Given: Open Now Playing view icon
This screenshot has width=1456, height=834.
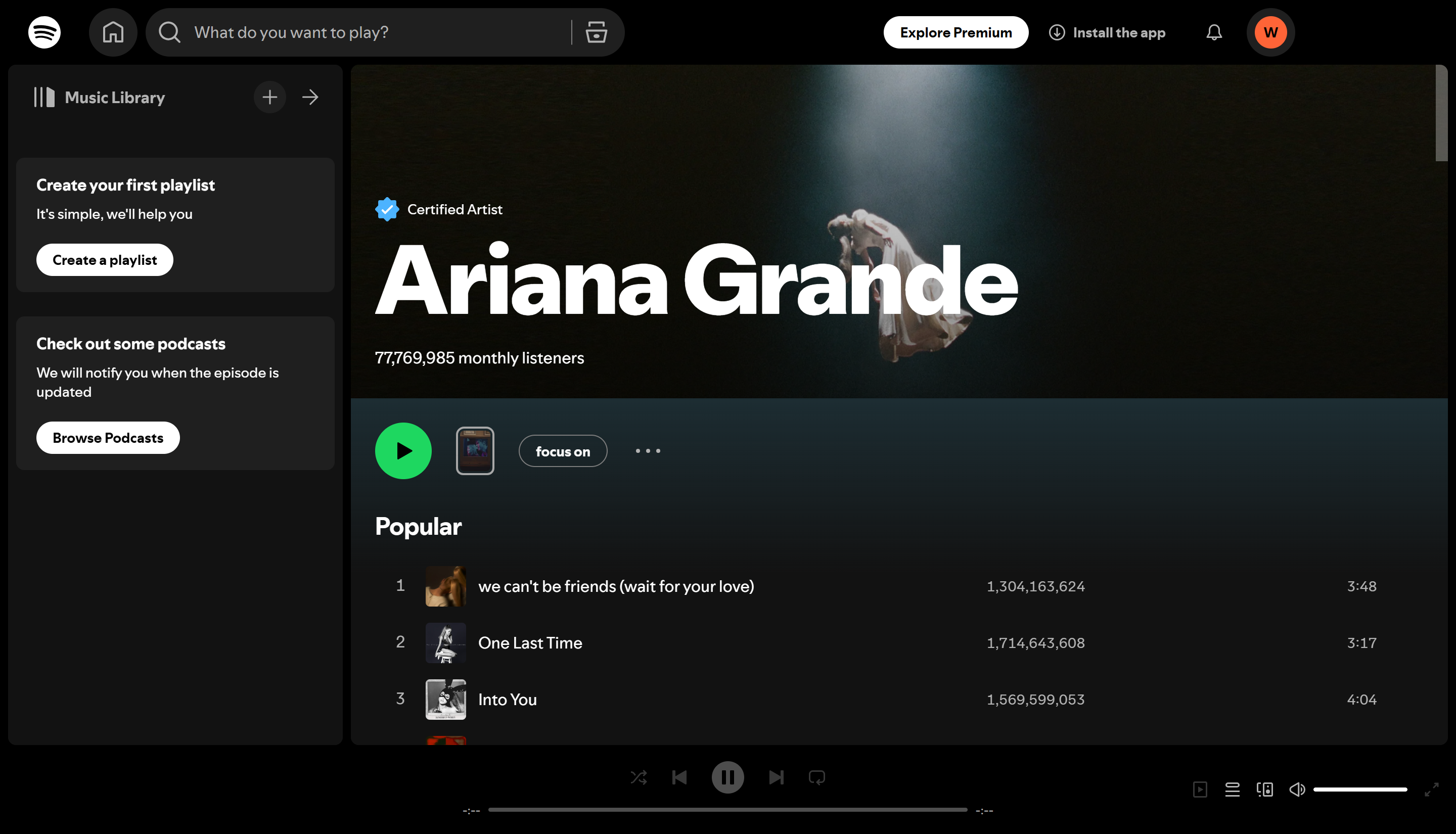Looking at the screenshot, I should [x=1200, y=790].
